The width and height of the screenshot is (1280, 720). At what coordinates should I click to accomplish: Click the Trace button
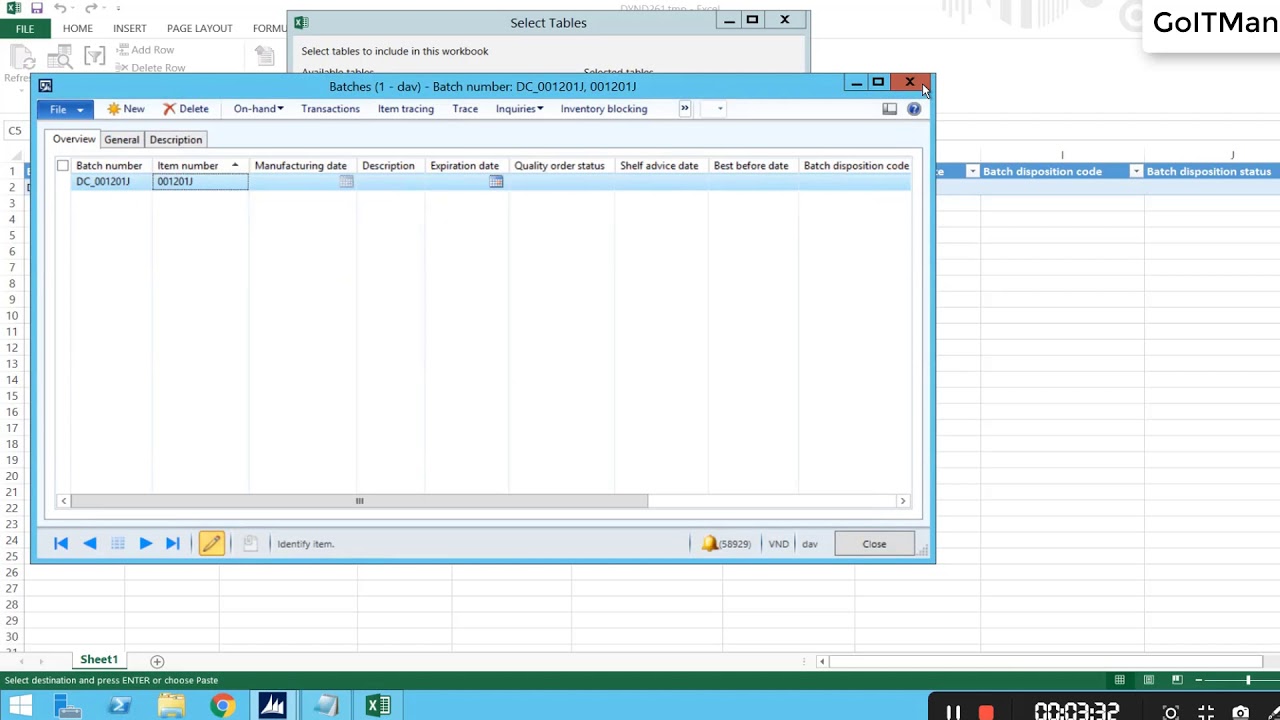click(465, 109)
